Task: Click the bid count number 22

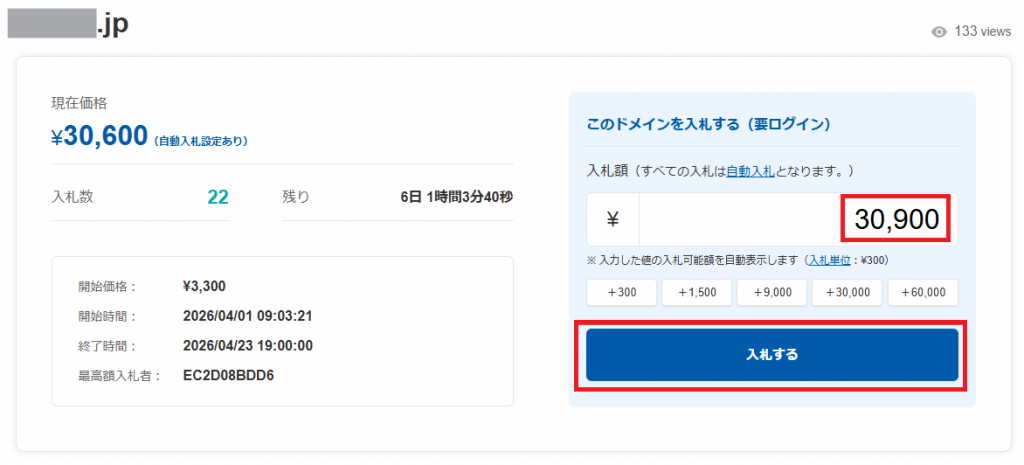Action: click(x=217, y=197)
